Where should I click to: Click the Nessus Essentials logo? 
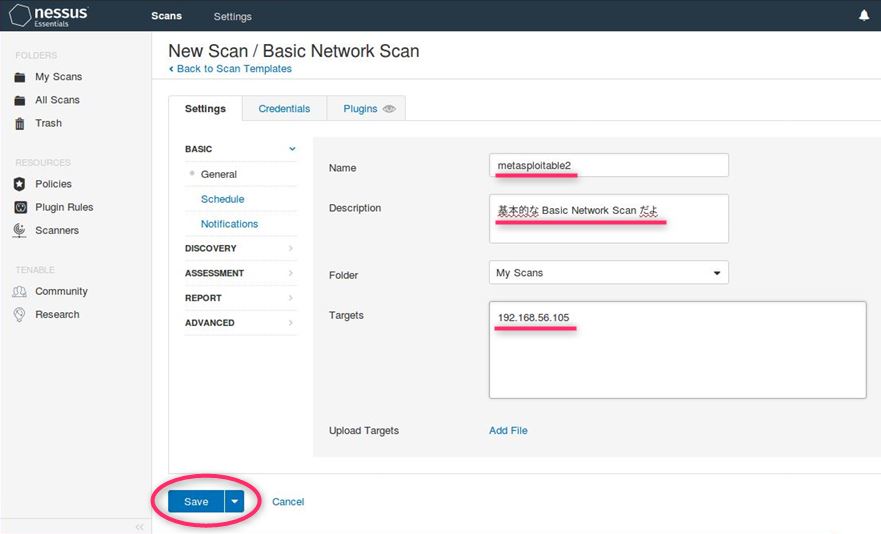(49, 15)
